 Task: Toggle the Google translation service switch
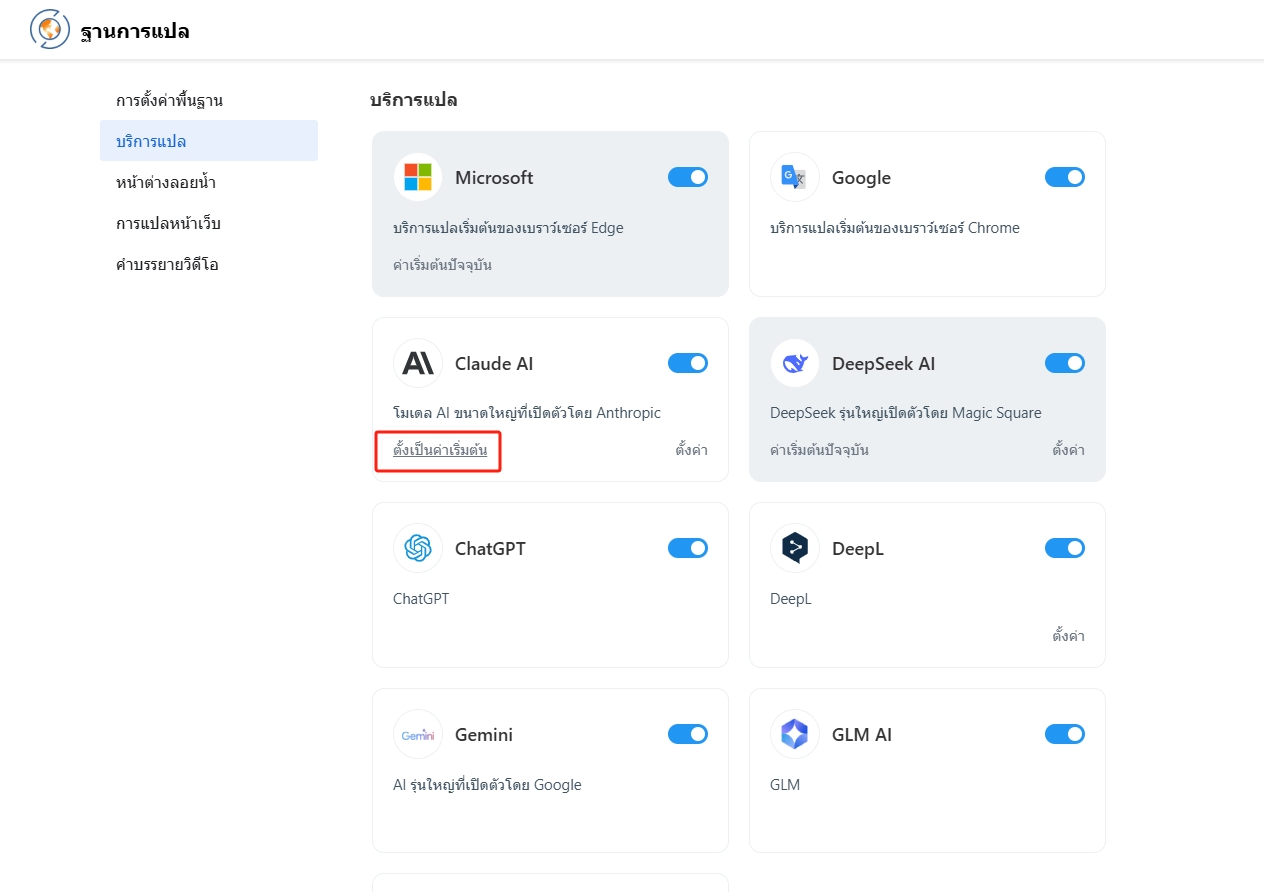point(1065,177)
